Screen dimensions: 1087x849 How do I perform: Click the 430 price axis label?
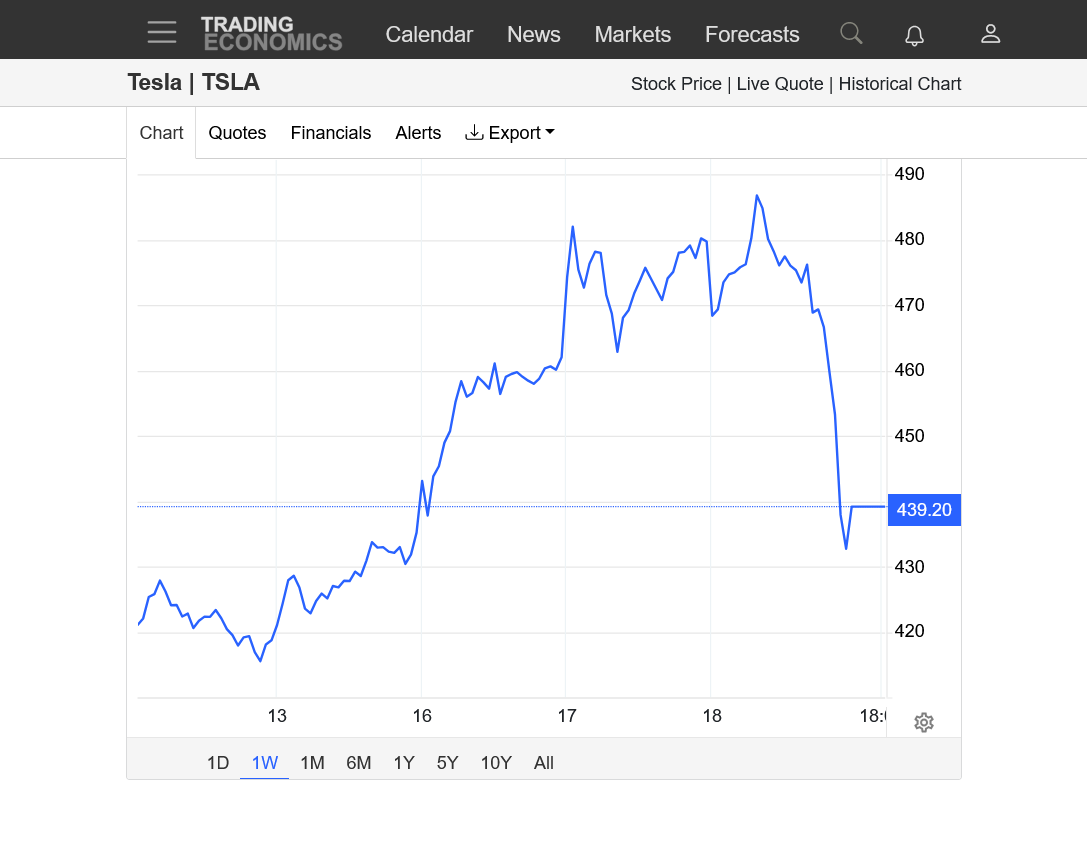pyautogui.click(x=910, y=567)
